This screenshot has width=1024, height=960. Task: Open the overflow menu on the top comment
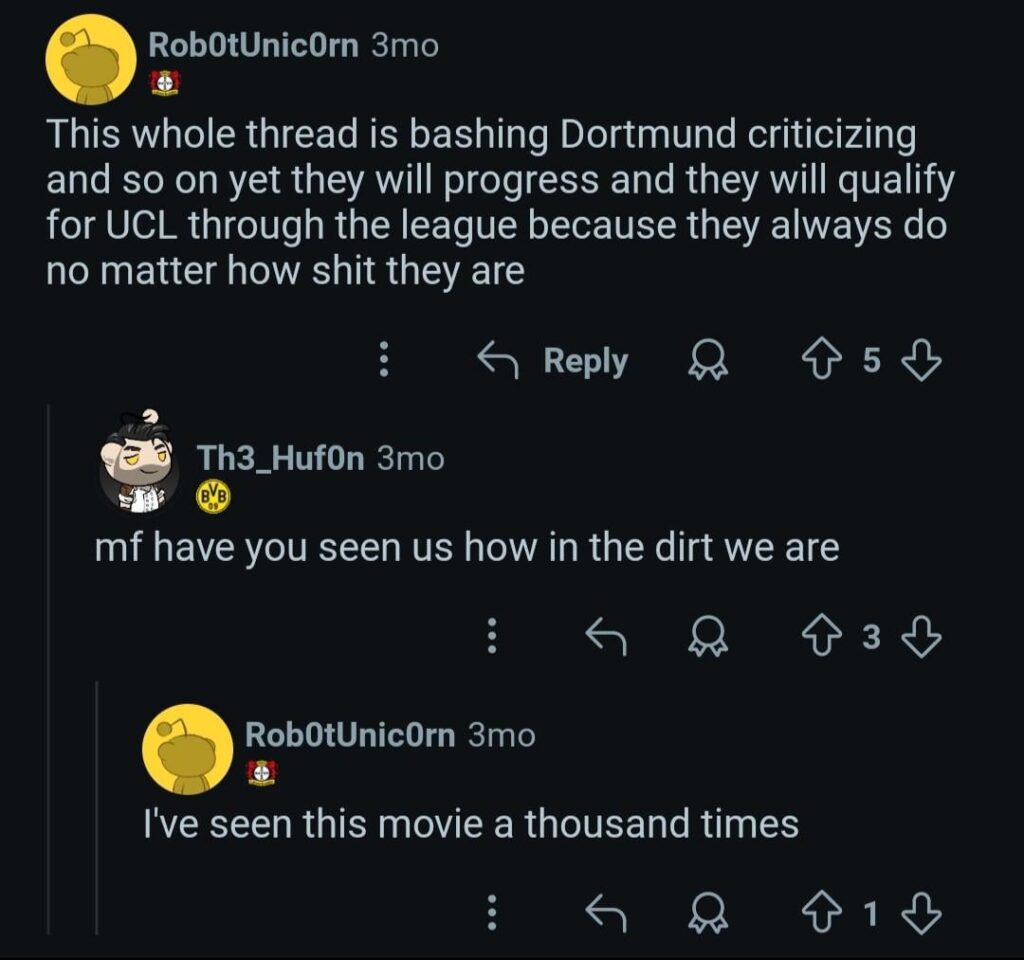point(383,361)
